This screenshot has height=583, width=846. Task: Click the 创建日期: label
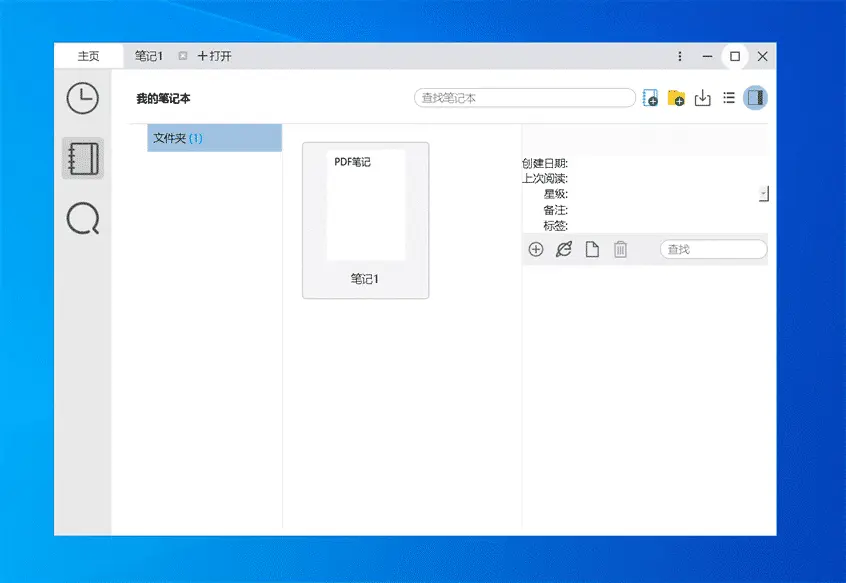tap(545, 163)
